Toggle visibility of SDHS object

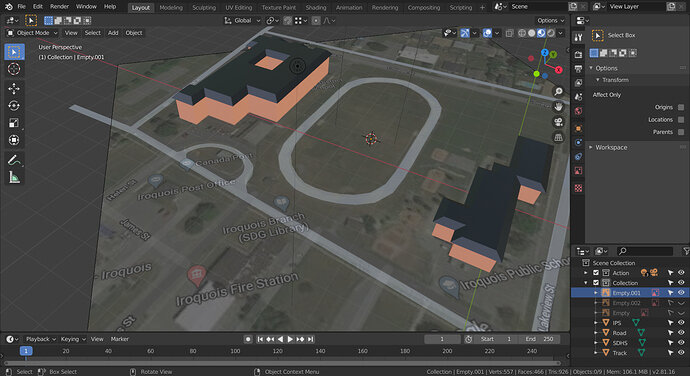point(681,343)
